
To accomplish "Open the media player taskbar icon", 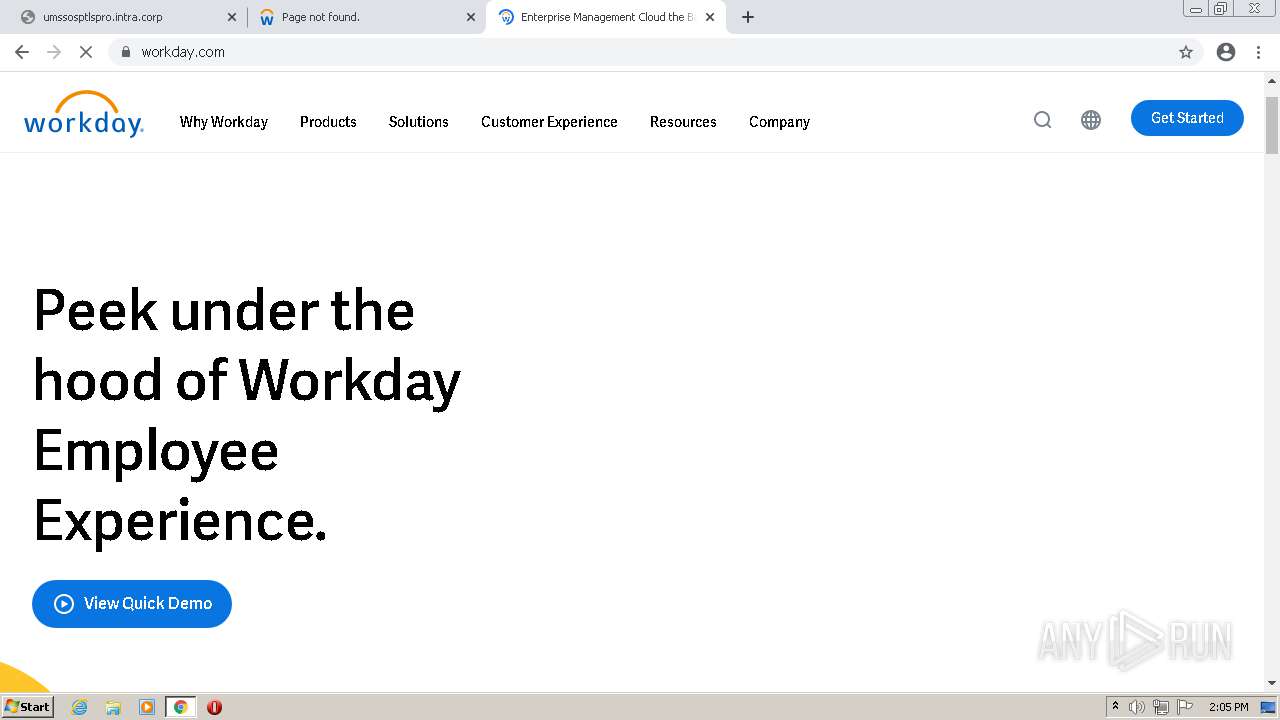I will coord(147,707).
